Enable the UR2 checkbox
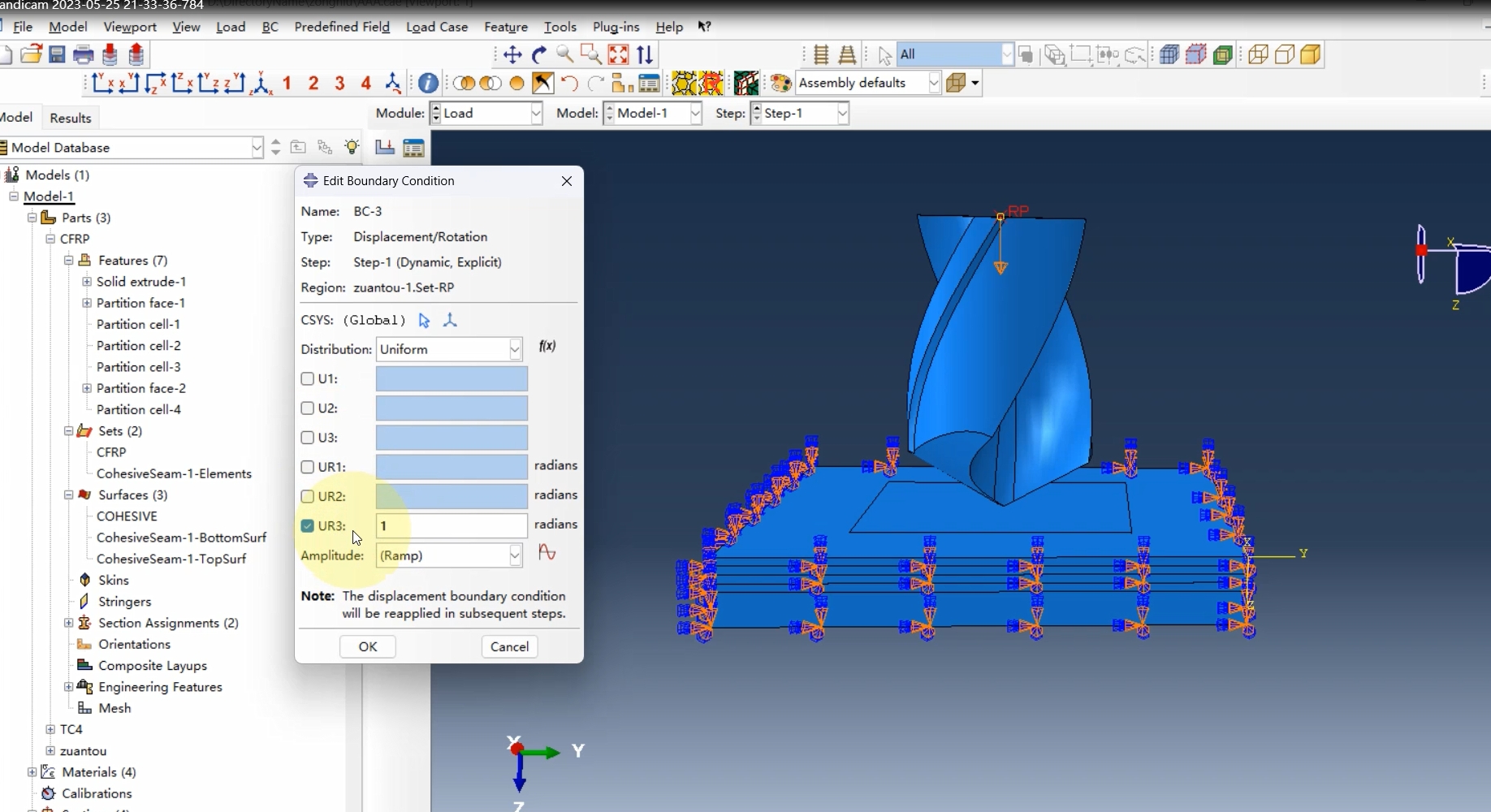 click(307, 496)
